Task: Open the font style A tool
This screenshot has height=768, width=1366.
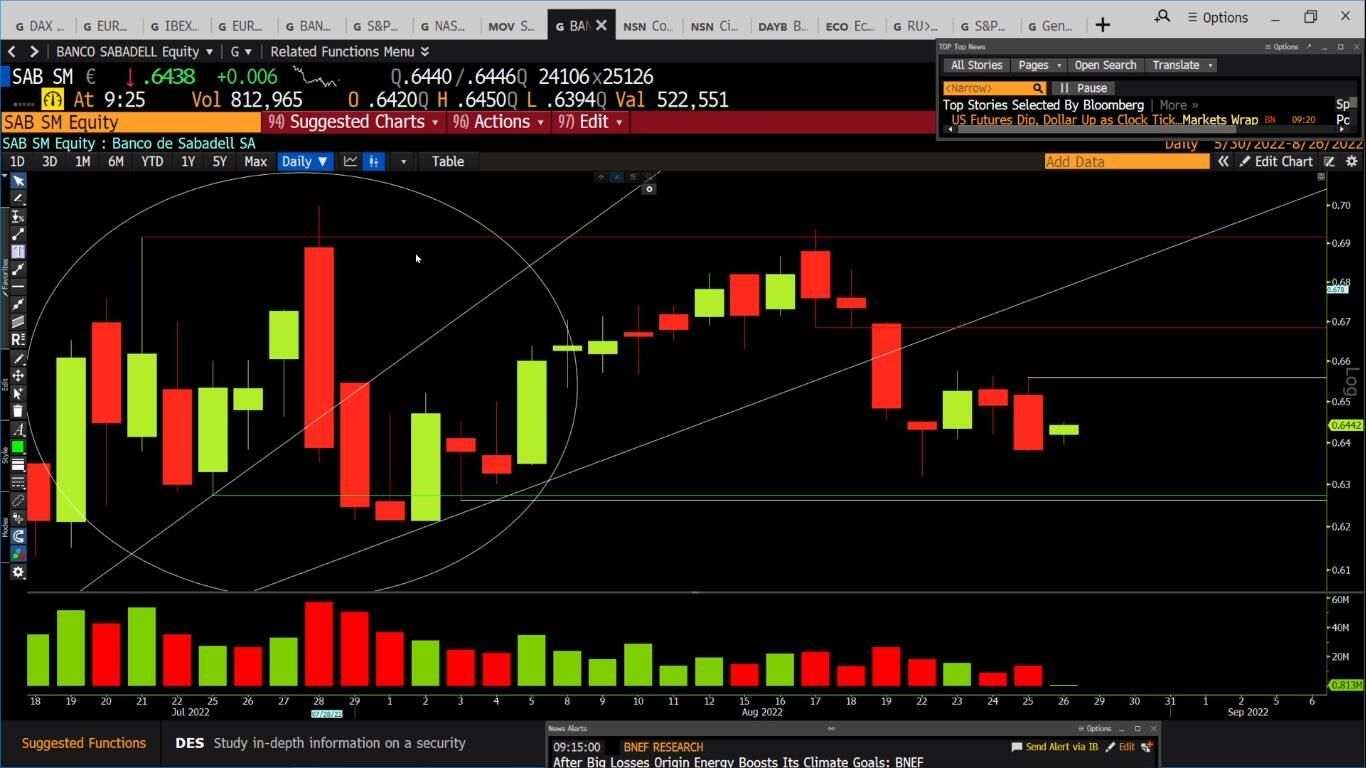Action: [x=18, y=429]
